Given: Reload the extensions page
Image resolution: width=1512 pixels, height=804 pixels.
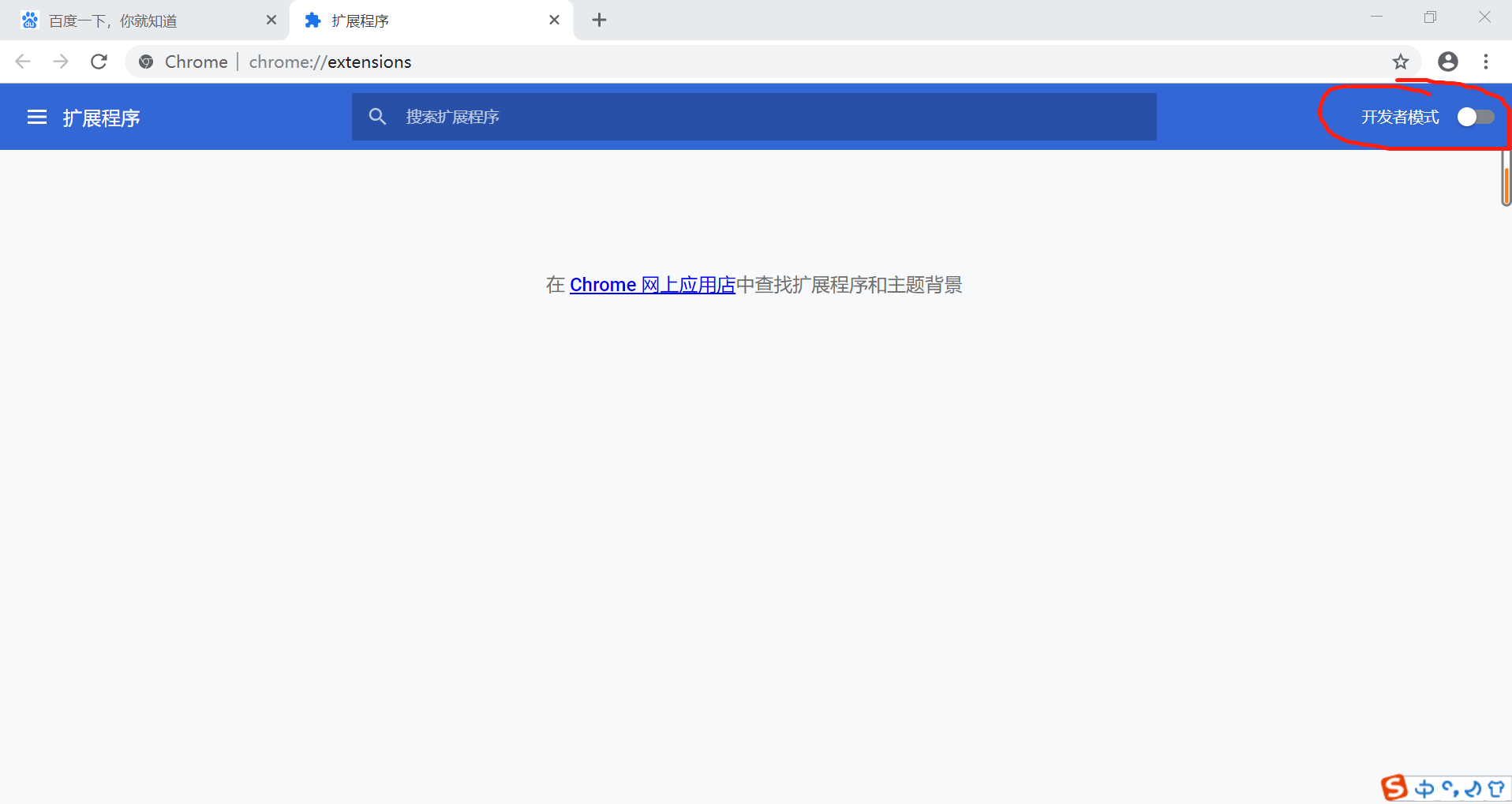Looking at the screenshot, I should click(99, 62).
